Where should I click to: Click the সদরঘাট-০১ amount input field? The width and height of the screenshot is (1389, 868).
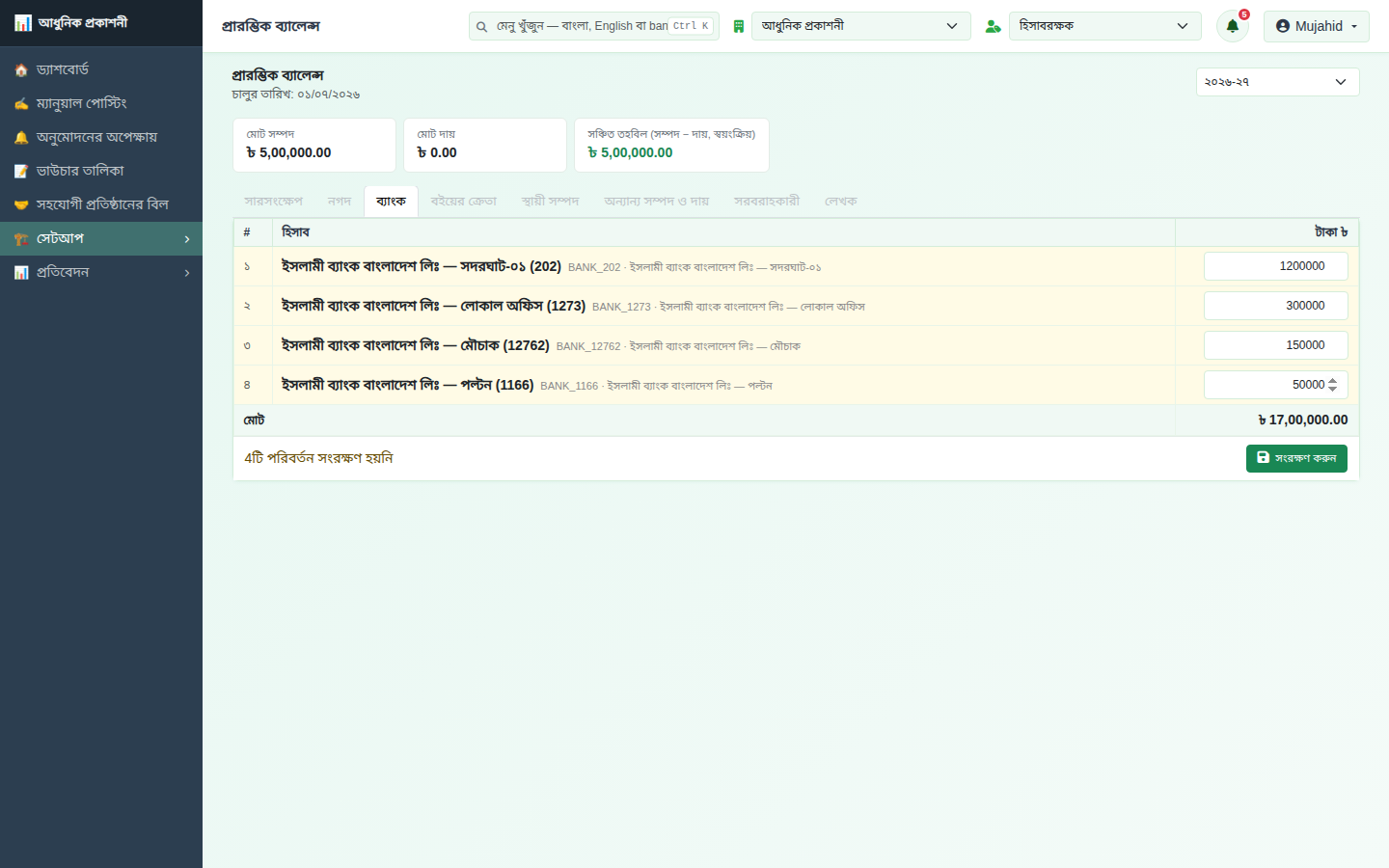[1275, 266]
